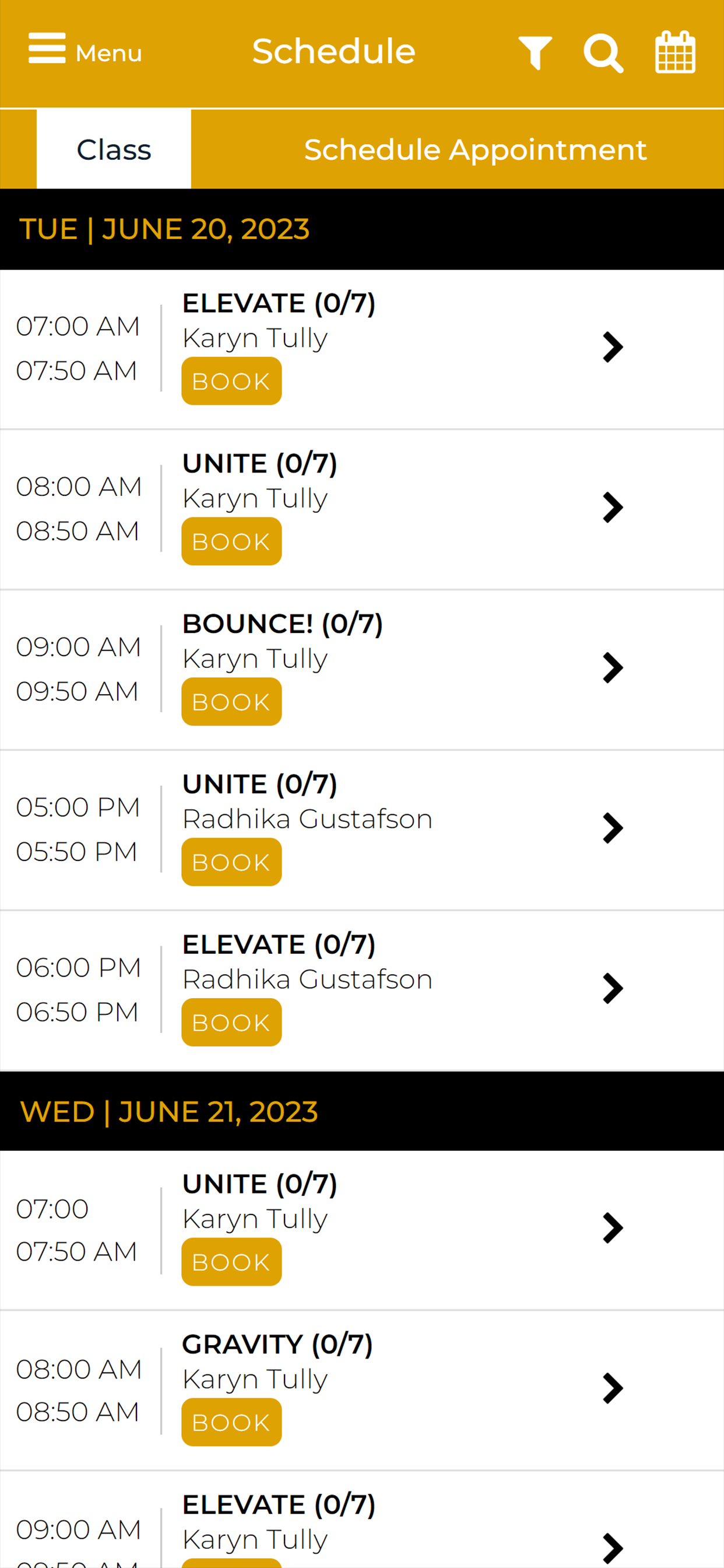Open BOUNCE! class details arrow
The height and width of the screenshot is (1568, 724).
613,668
